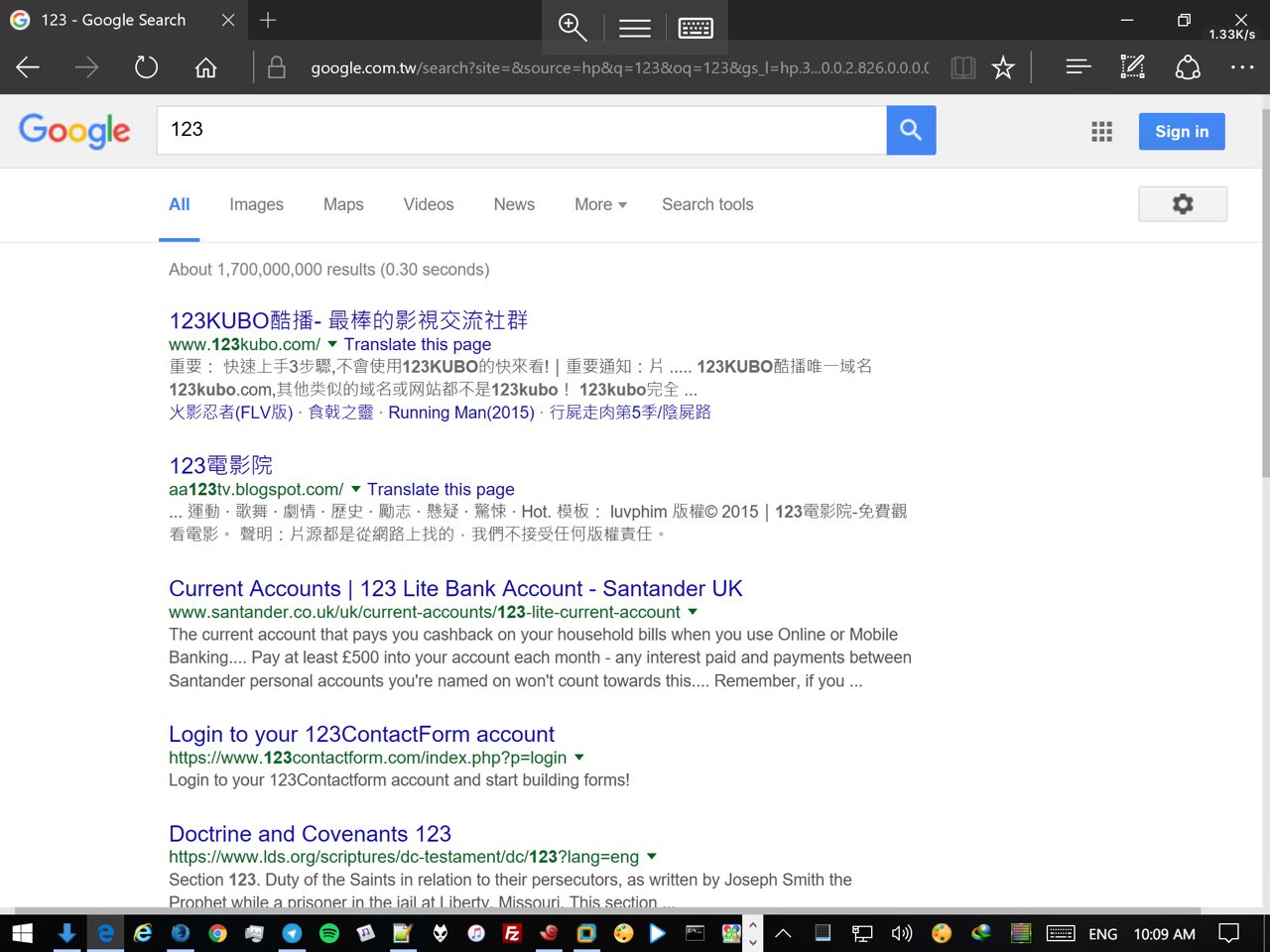Open the clock showing 10:09 AM
1270x952 pixels.
click(1165, 934)
